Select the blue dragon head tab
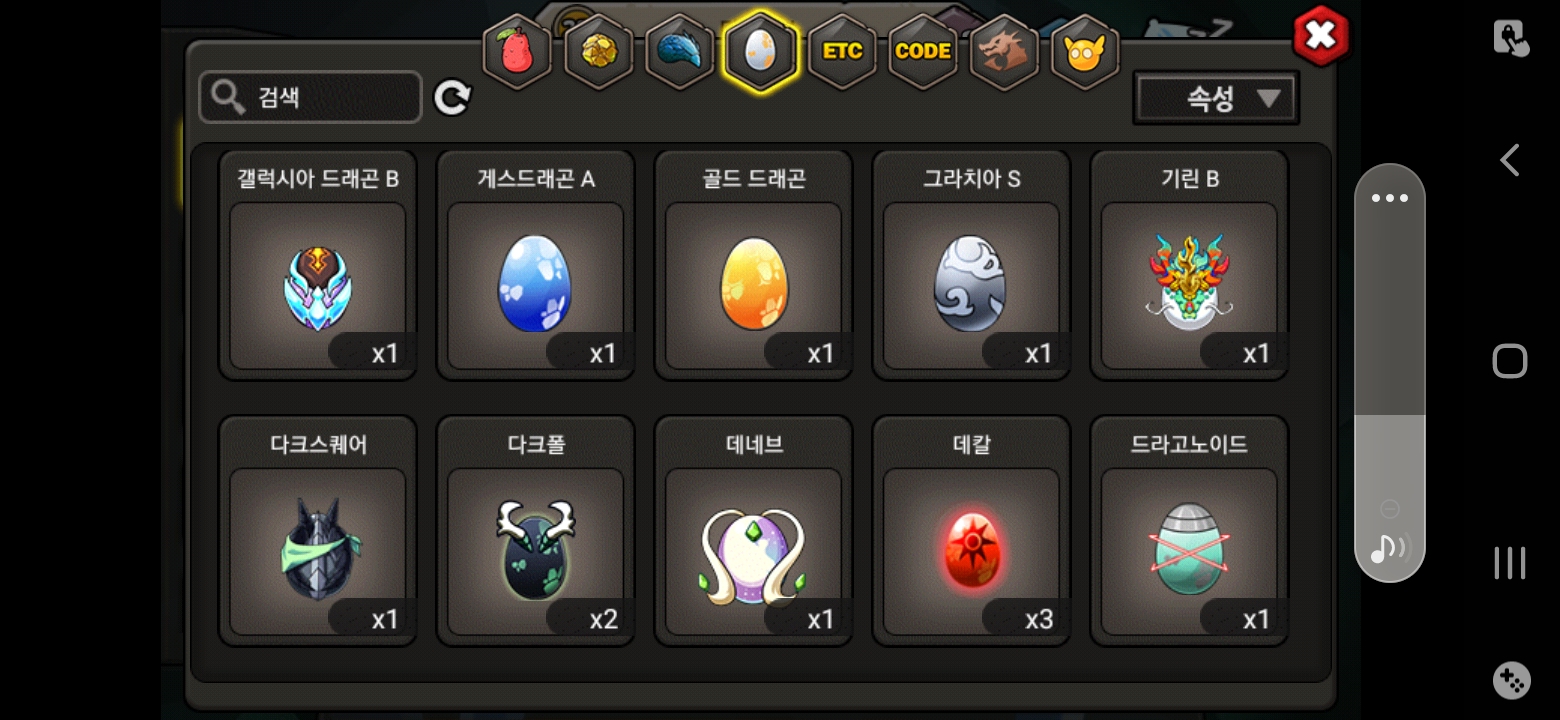The image size is (1560, 720). 679,52
